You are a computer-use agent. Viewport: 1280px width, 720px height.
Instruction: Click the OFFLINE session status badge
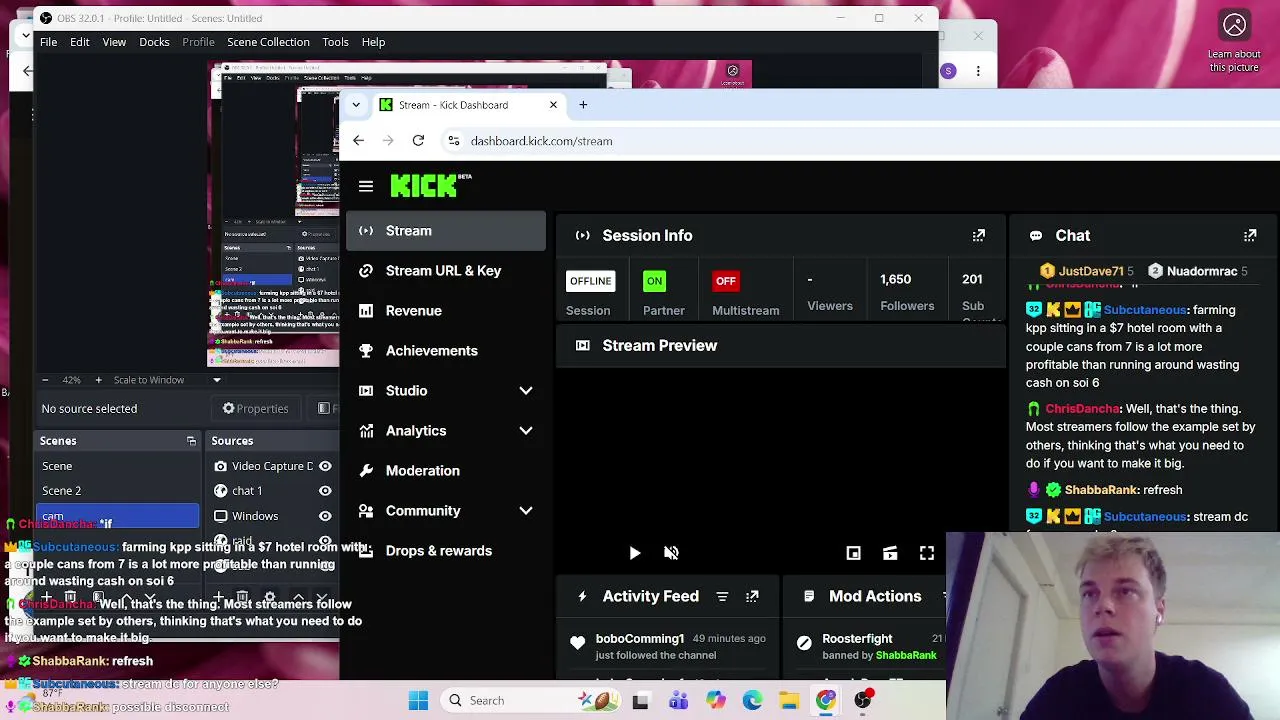coord(590,281)
